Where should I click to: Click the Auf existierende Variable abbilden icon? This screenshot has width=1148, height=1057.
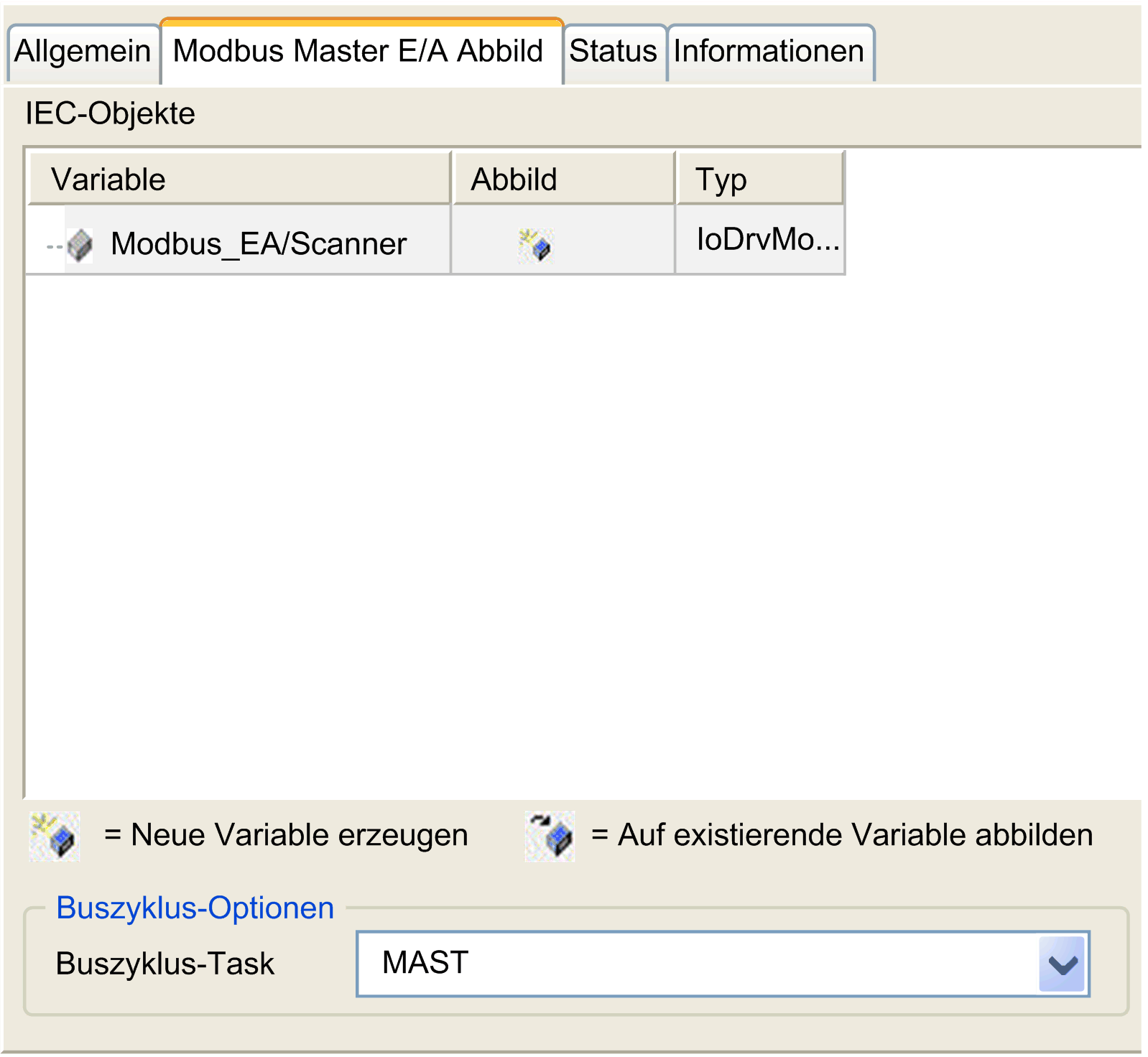pos(550,837)
